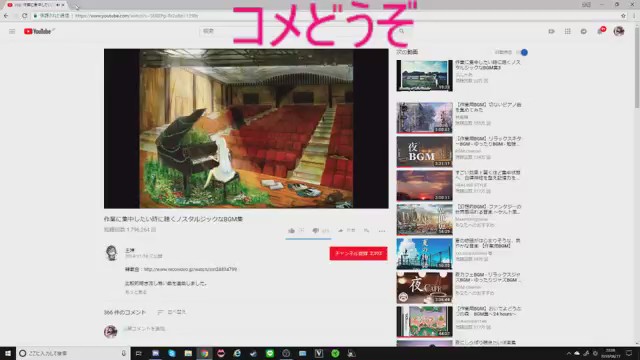640x360 pixels.
Task: Select the browser tab for this video
Action: pos(36,5)
